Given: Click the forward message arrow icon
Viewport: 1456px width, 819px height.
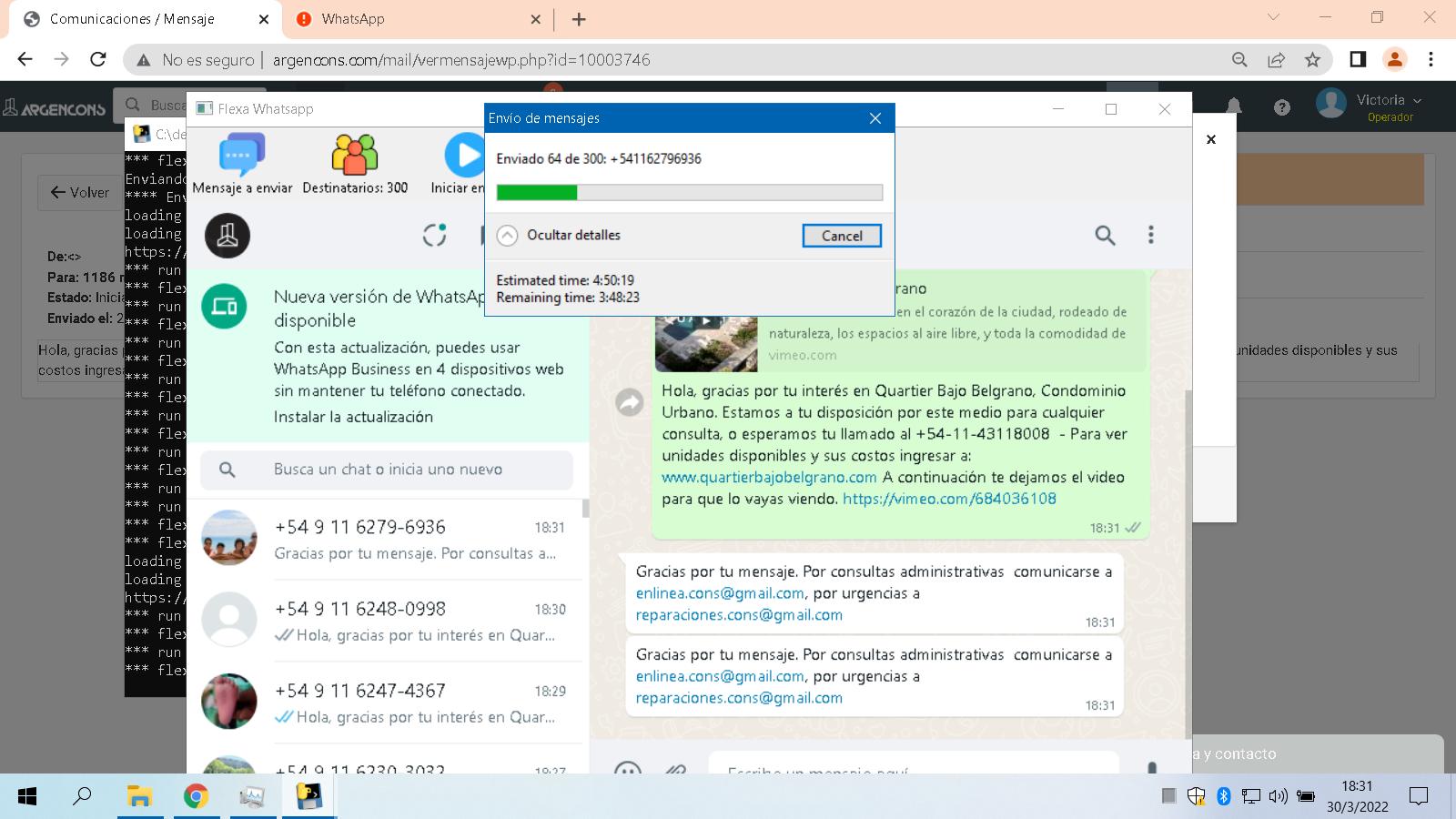Looking at the screenshot, I should (629, 401).
